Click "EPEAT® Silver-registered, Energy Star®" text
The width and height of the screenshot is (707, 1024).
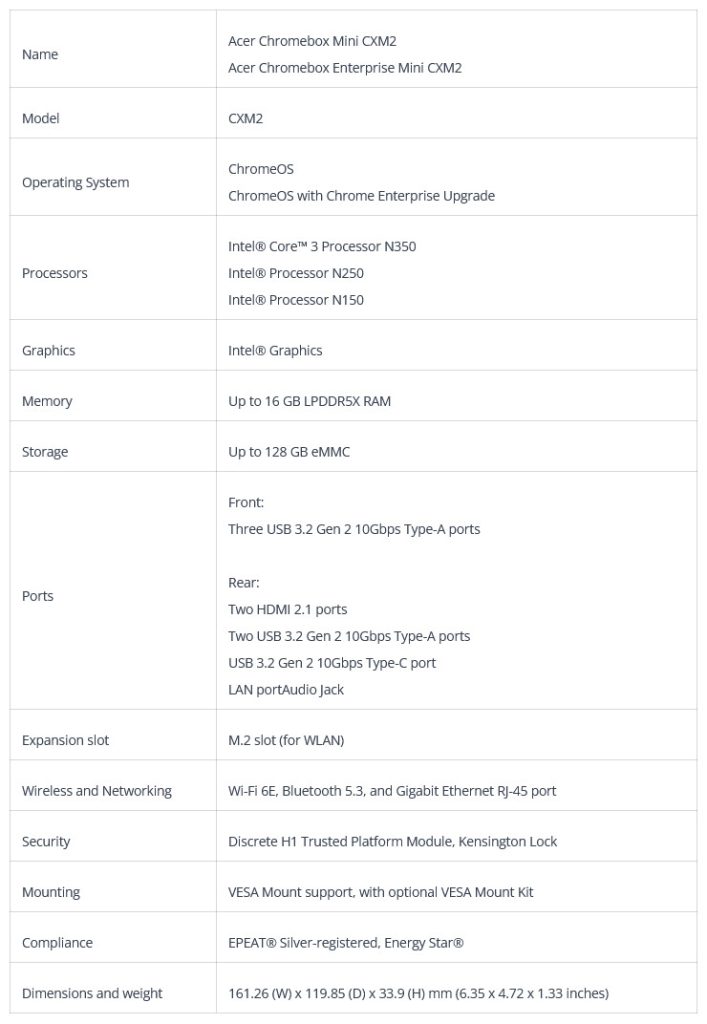pos(346,943)
